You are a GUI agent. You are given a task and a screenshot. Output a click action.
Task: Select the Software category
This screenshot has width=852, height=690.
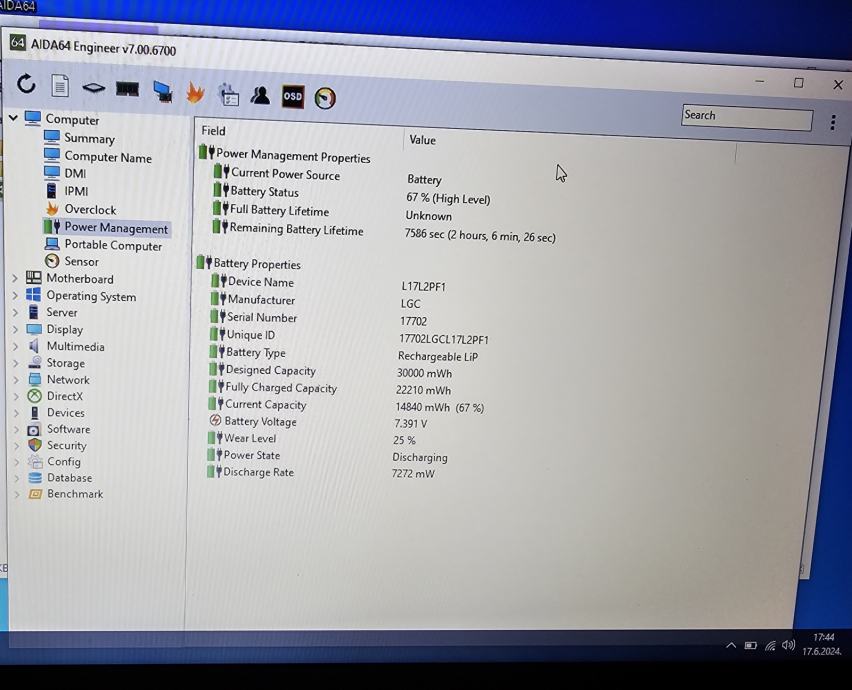(x=59, y=429)
